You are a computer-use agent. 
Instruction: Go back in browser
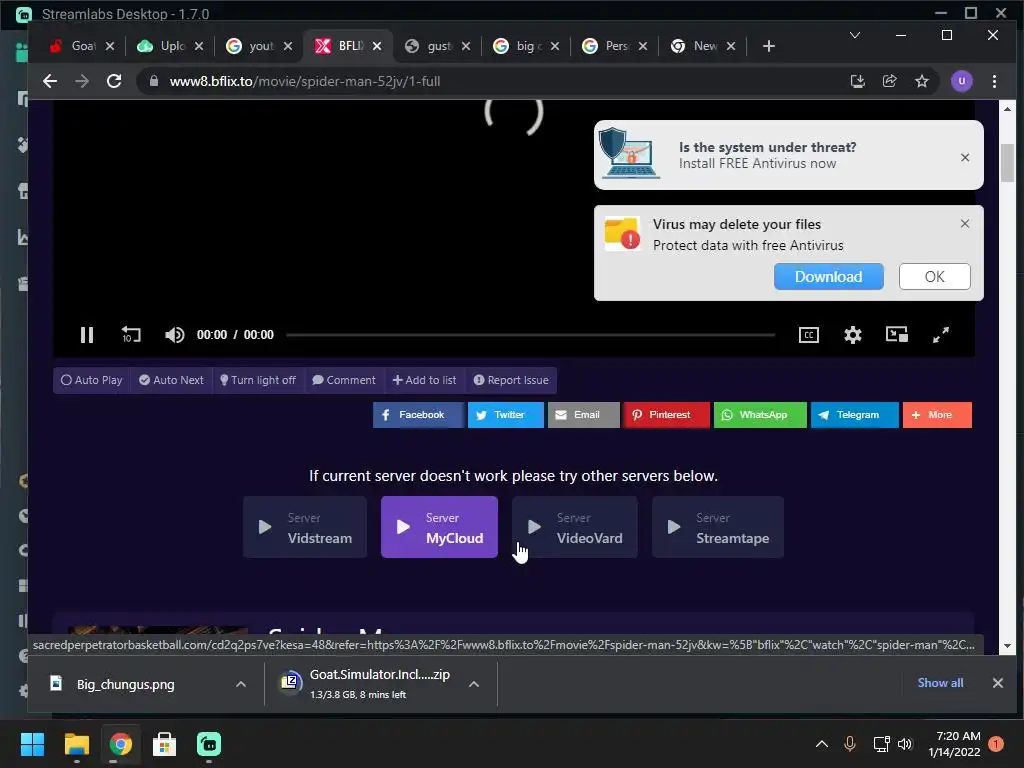pyautogui.click(x=50, y=81)
